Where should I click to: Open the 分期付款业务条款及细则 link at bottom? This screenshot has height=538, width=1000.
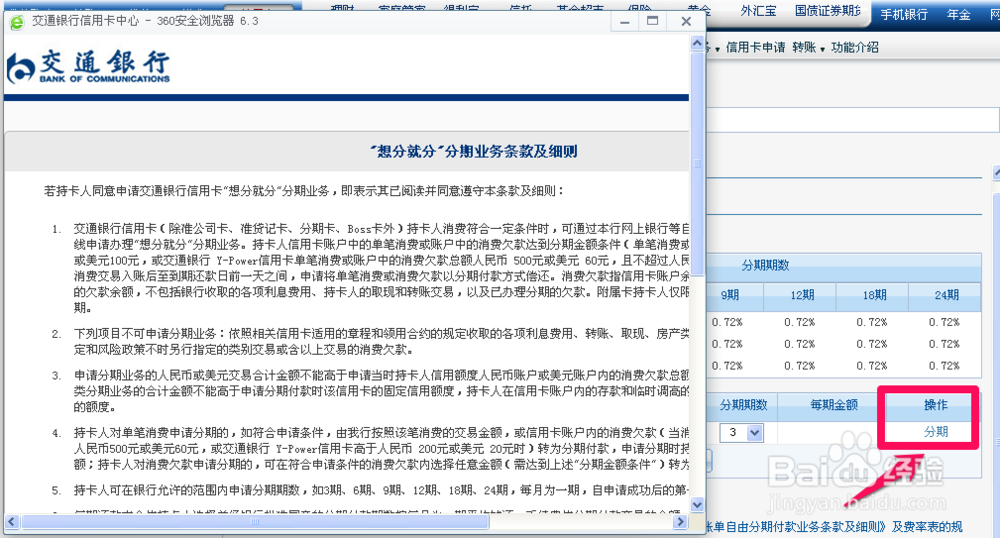(x=796, y=527)
